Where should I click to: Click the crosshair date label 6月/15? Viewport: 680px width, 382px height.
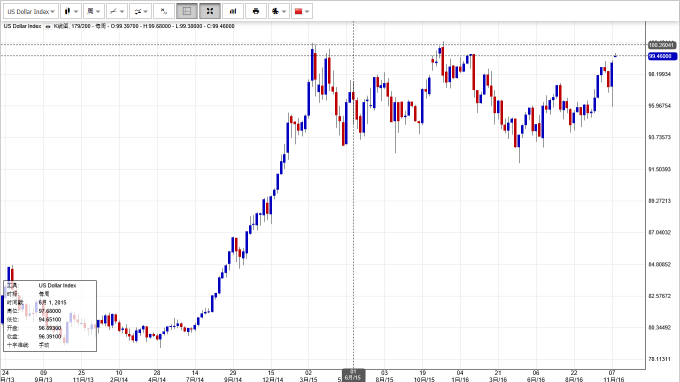pos(353,375)
